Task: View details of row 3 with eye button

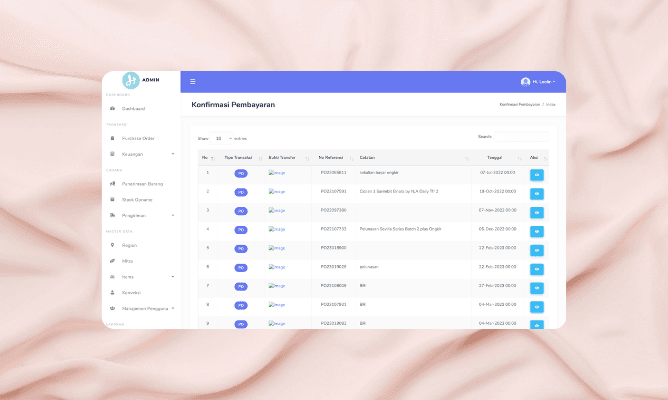Action: pos(537,213)
